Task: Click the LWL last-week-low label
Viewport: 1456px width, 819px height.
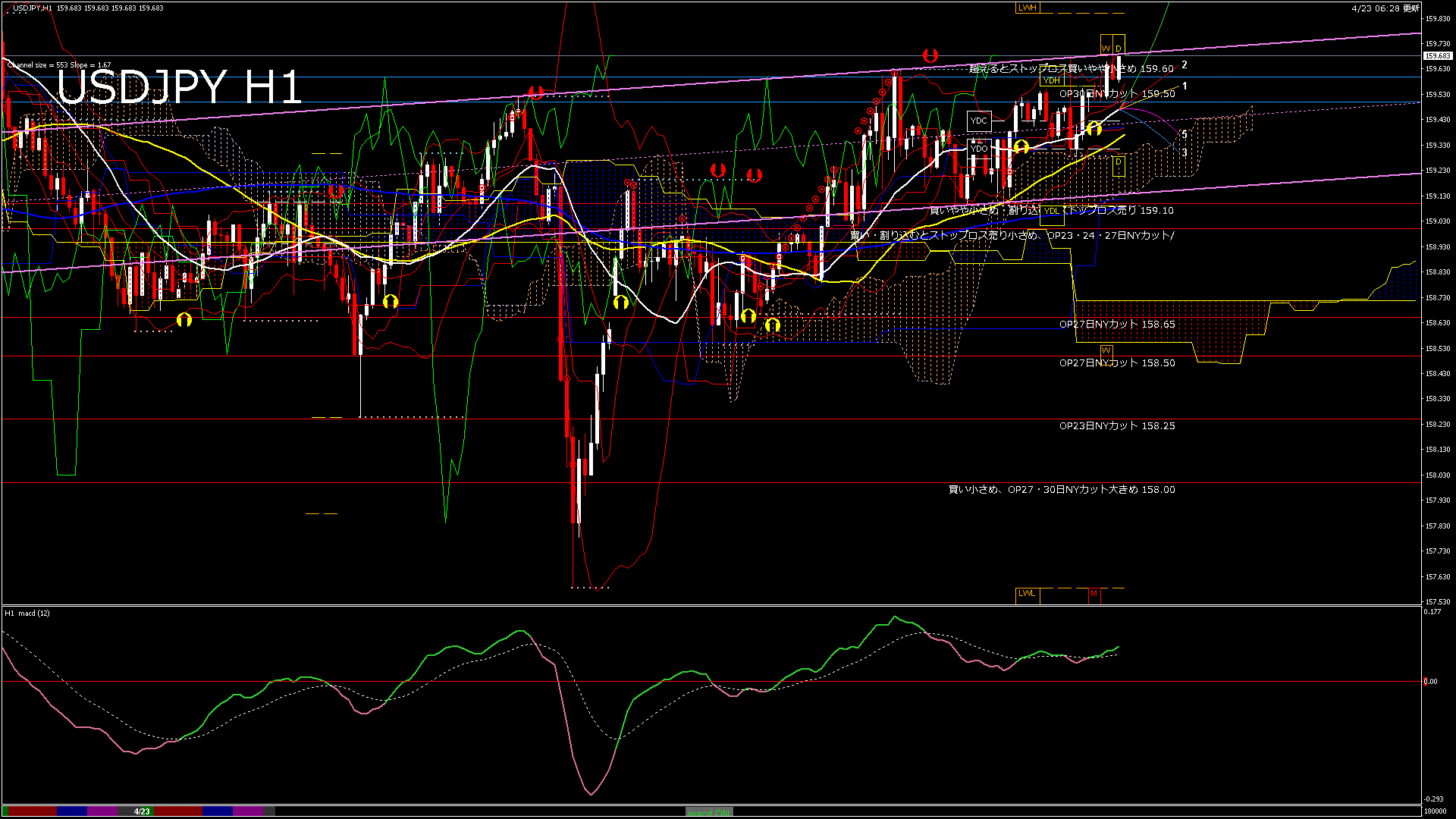Action: pos(1027,594)
